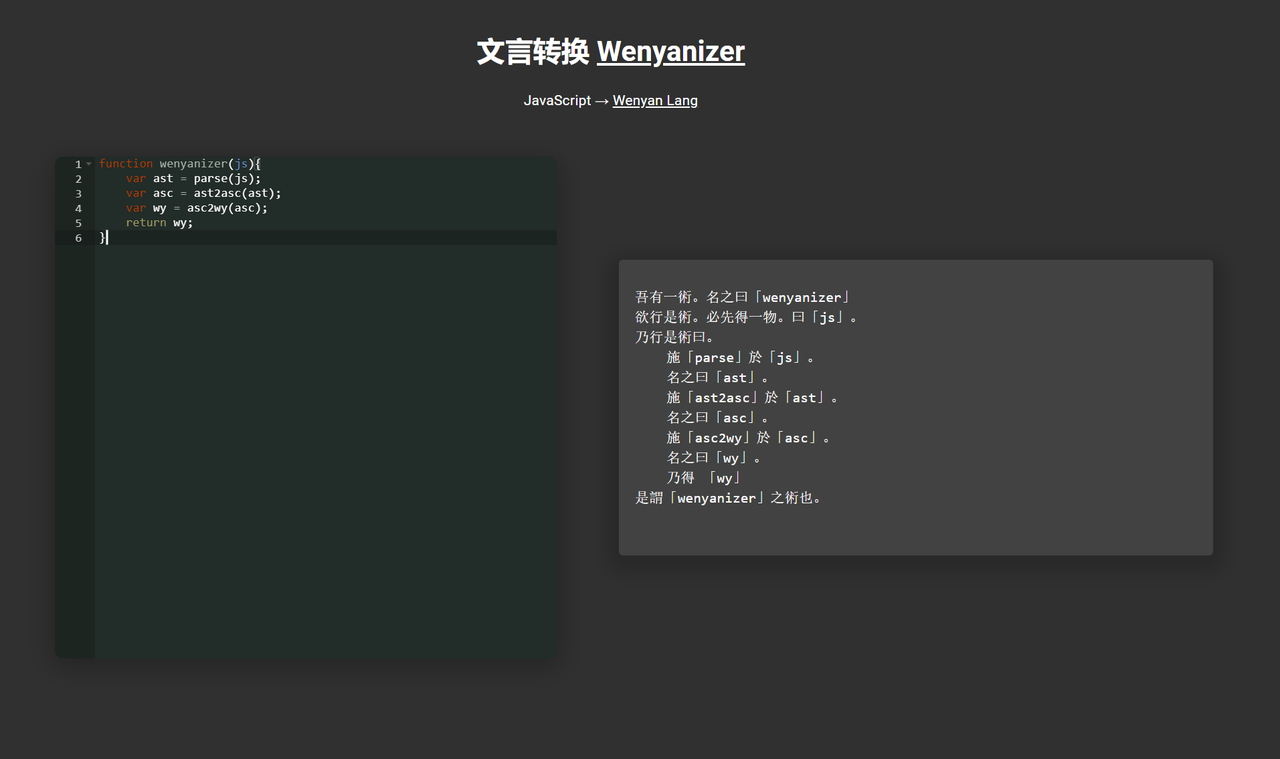This screenshot has height=759, width=1280.
Task: Click output line '名之曰「asc」。'
Action: click(x=719, y=417)
